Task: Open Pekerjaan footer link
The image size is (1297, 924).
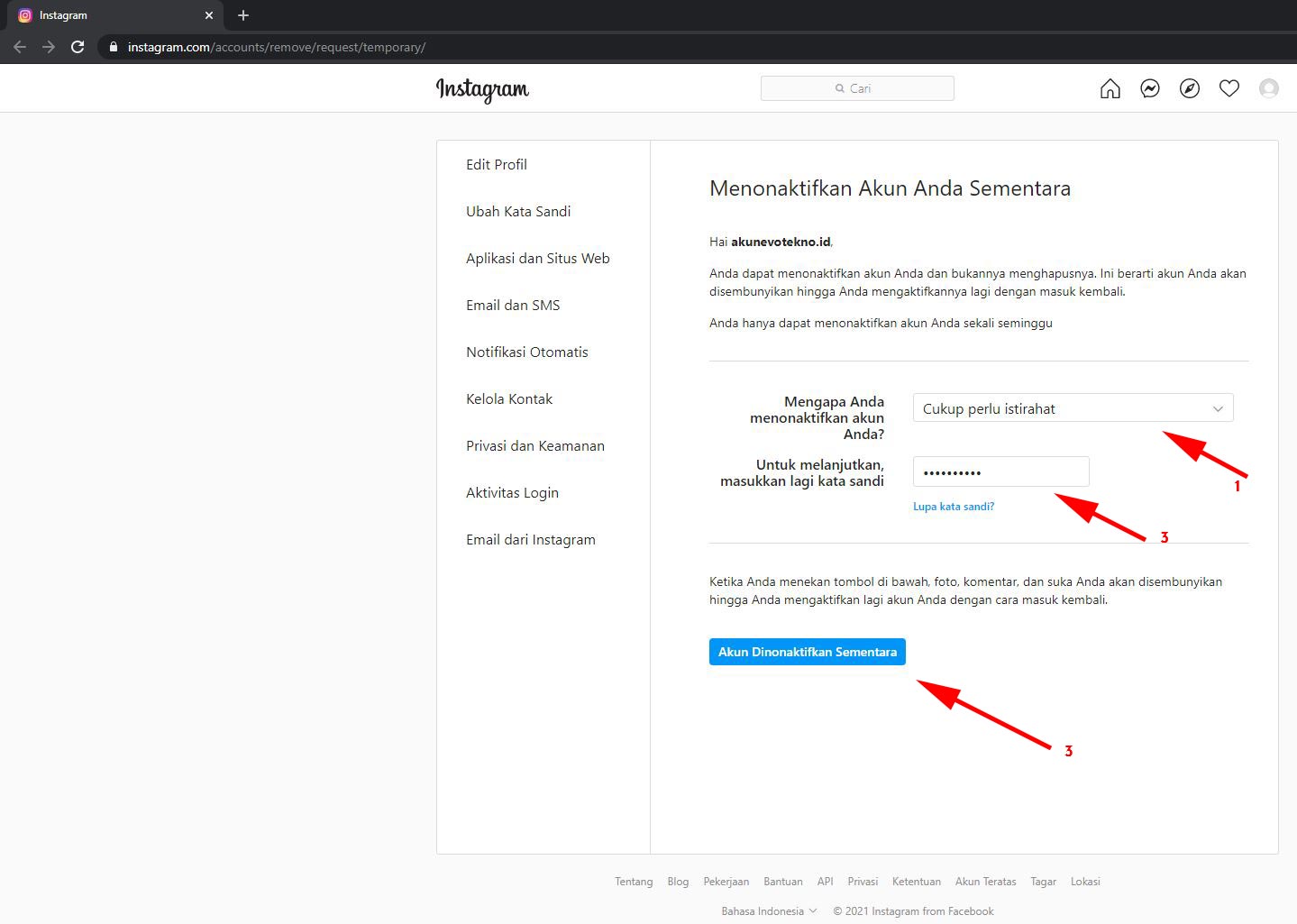Action: [726, 882]
